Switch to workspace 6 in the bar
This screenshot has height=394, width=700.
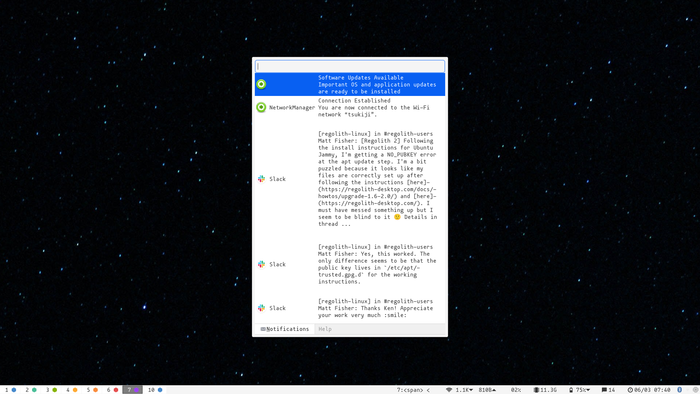112,390
